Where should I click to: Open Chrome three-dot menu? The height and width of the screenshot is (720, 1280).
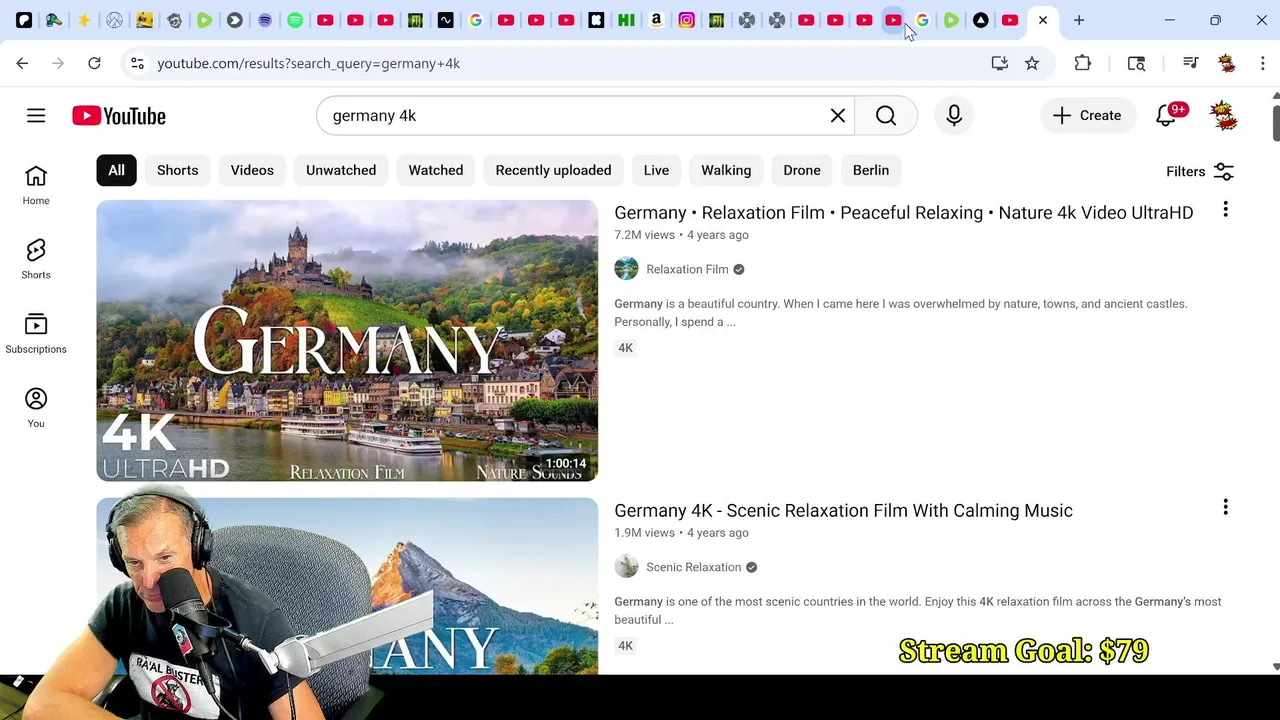click(1262, 63)
